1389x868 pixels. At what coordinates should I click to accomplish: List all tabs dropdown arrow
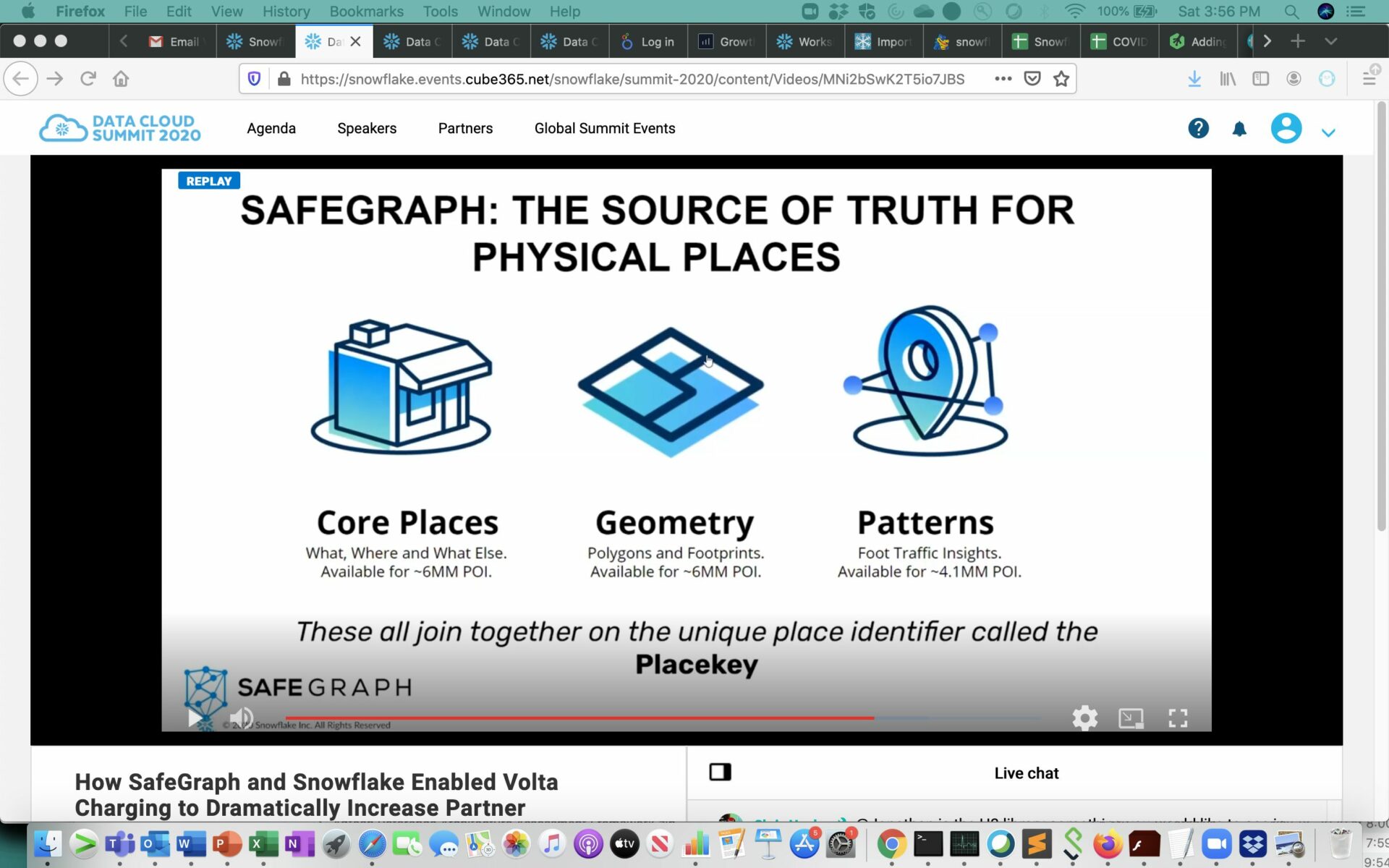(1330, 41)
